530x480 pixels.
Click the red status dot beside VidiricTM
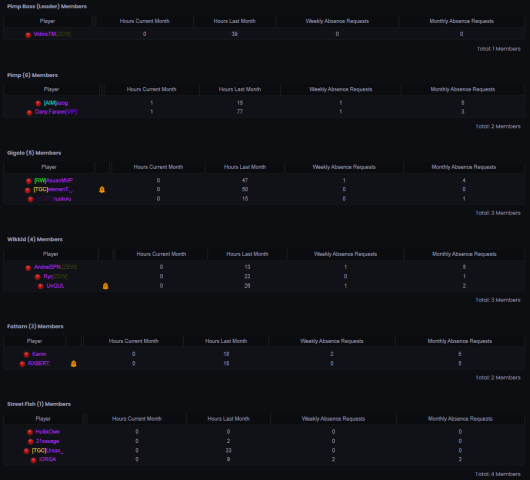pyautogui.click(x=28, y=34)
